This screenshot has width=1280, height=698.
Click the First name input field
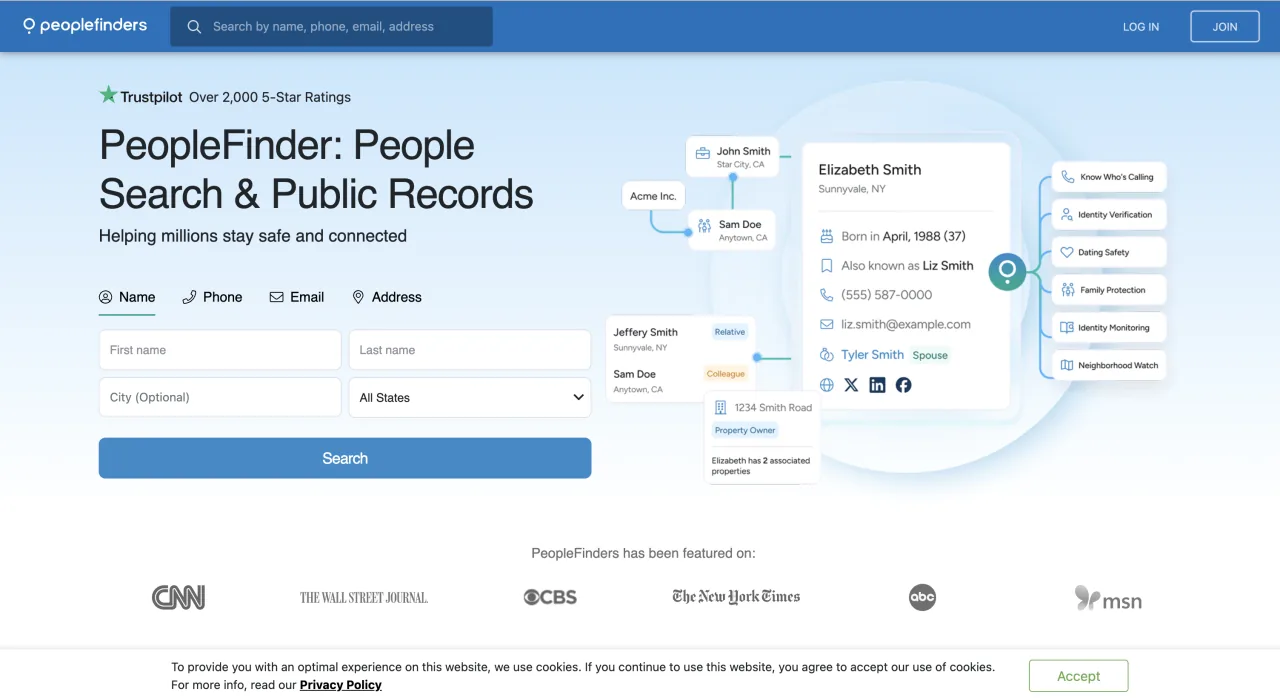[x=220, y=350]
